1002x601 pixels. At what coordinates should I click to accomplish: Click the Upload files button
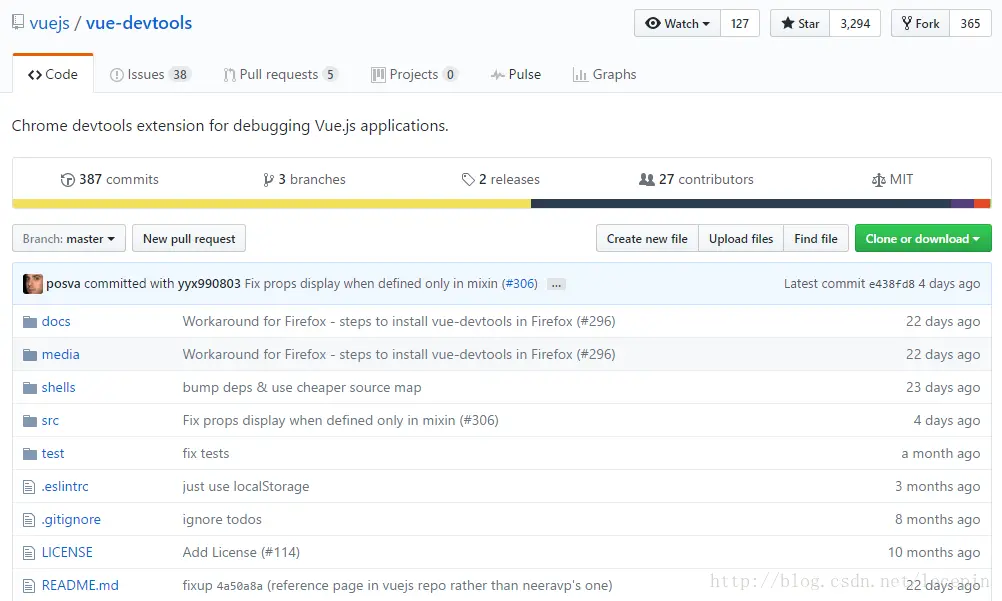[741, 238]
